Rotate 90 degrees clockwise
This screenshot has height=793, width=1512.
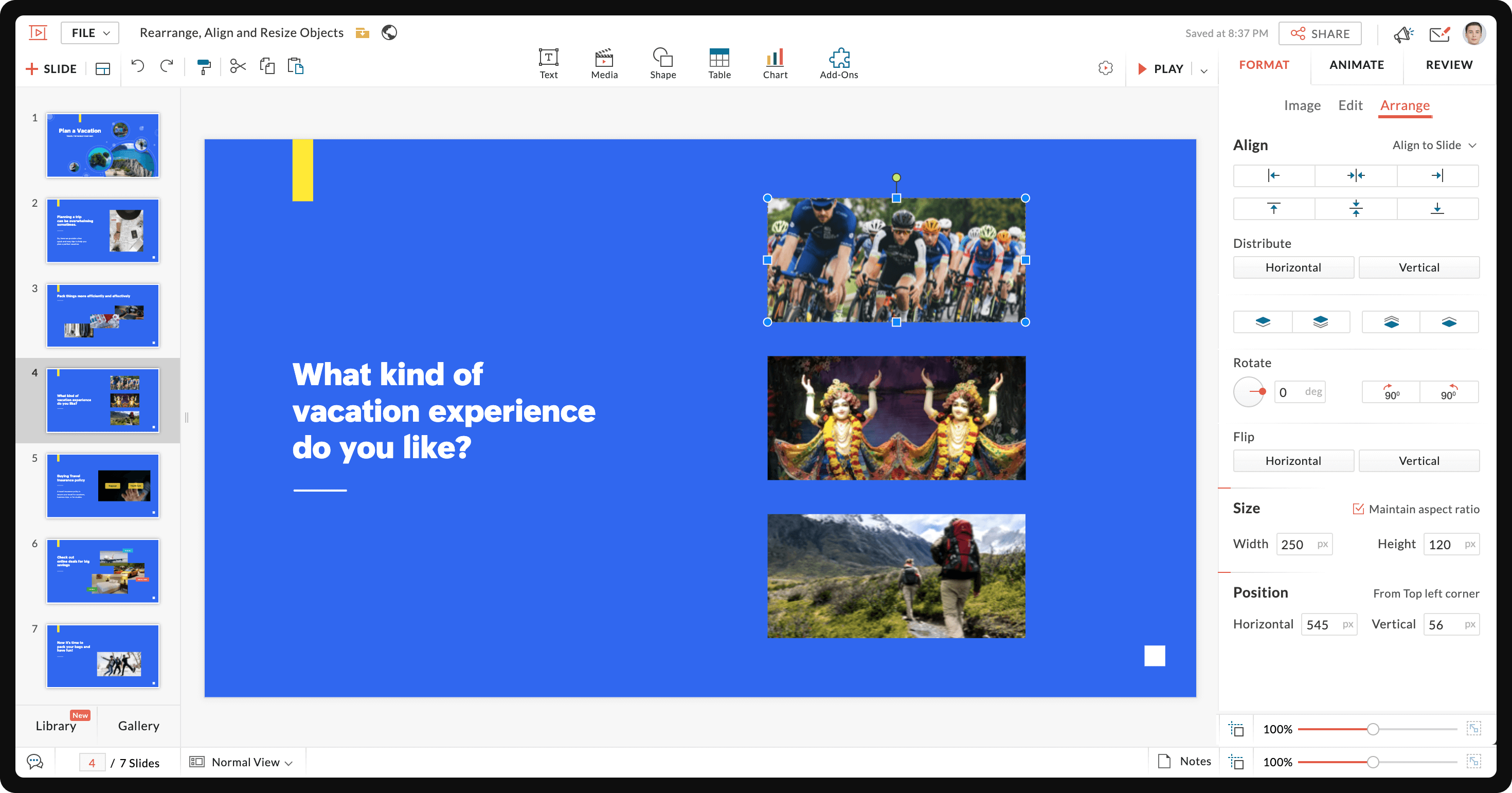pos(1391,391)
